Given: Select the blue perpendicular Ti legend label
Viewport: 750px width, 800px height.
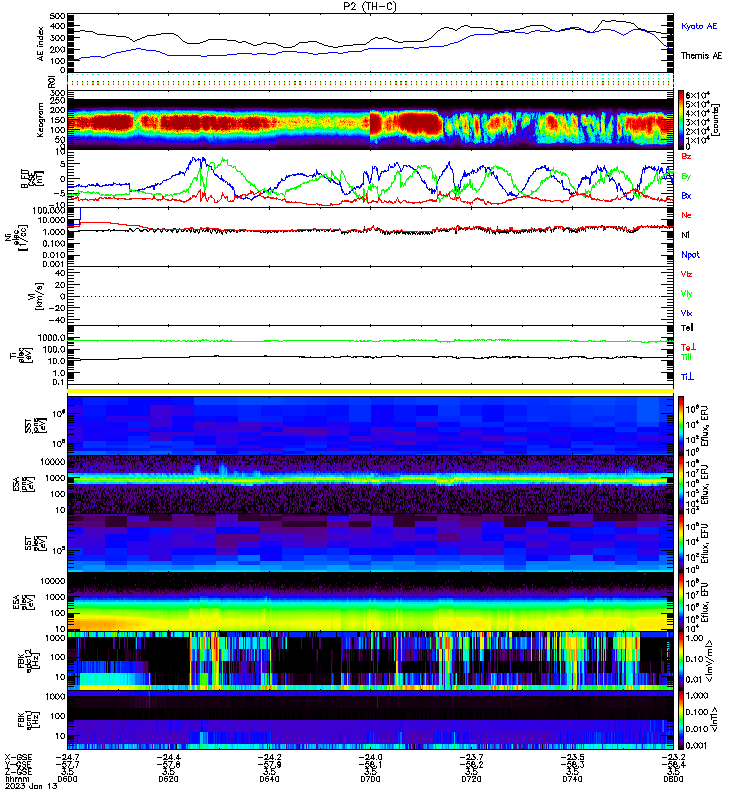Looking at the screenshot, I should (x=687, y=377).
